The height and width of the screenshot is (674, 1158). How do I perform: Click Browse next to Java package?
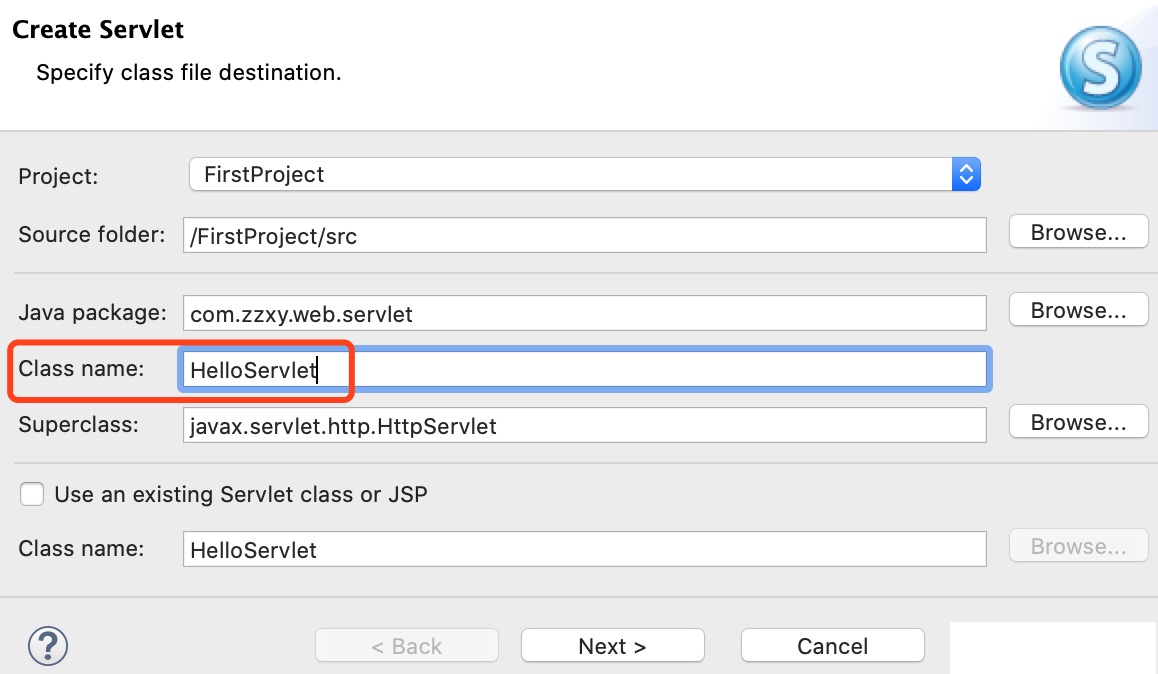click(1078, 310)
